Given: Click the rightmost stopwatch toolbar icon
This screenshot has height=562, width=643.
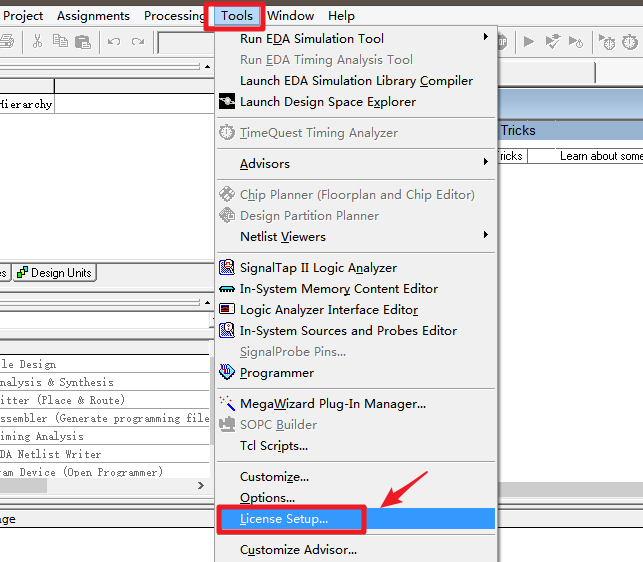Looking at the screenshot, I should coord(630,42).
